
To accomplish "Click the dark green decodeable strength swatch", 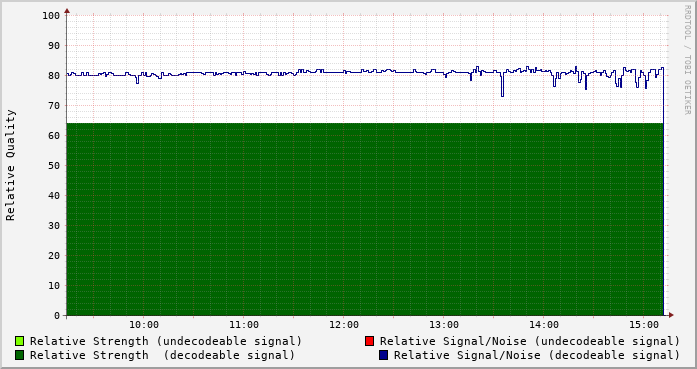I will click(20, 355).
